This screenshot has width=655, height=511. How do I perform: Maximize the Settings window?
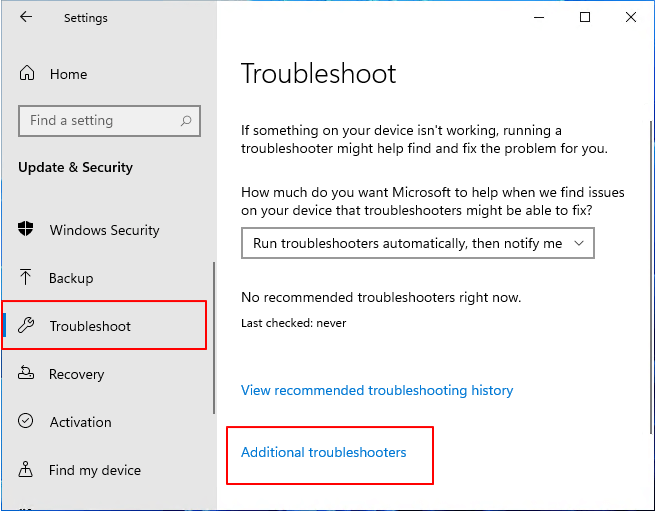[585, 17]
